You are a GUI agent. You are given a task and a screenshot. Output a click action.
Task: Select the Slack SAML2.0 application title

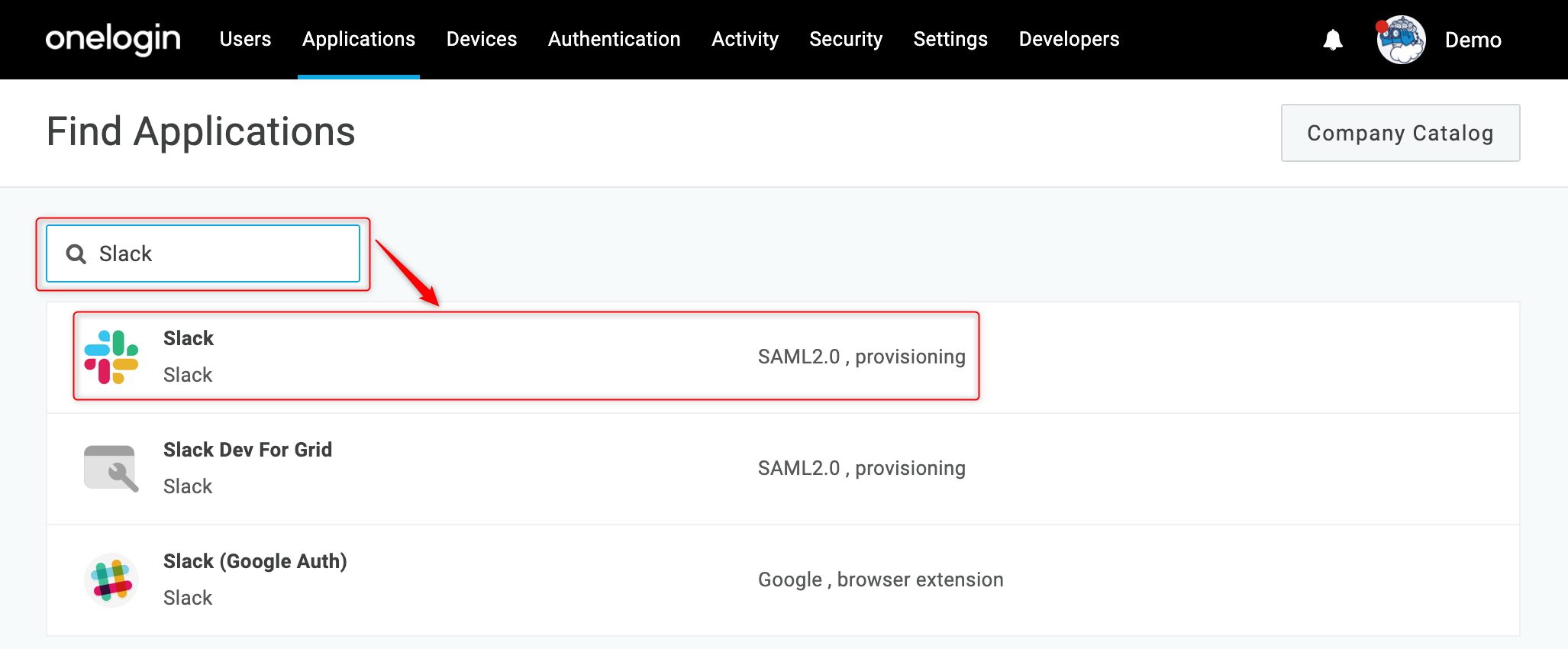(189, 338)
